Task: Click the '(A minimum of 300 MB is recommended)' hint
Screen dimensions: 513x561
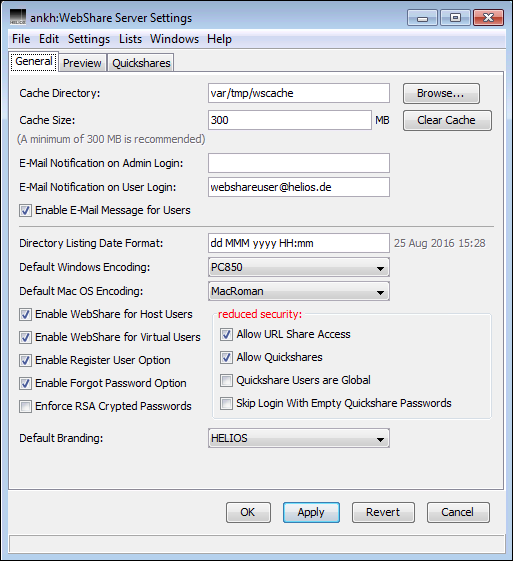Action: pyautogui.click(x=111, y=139)
